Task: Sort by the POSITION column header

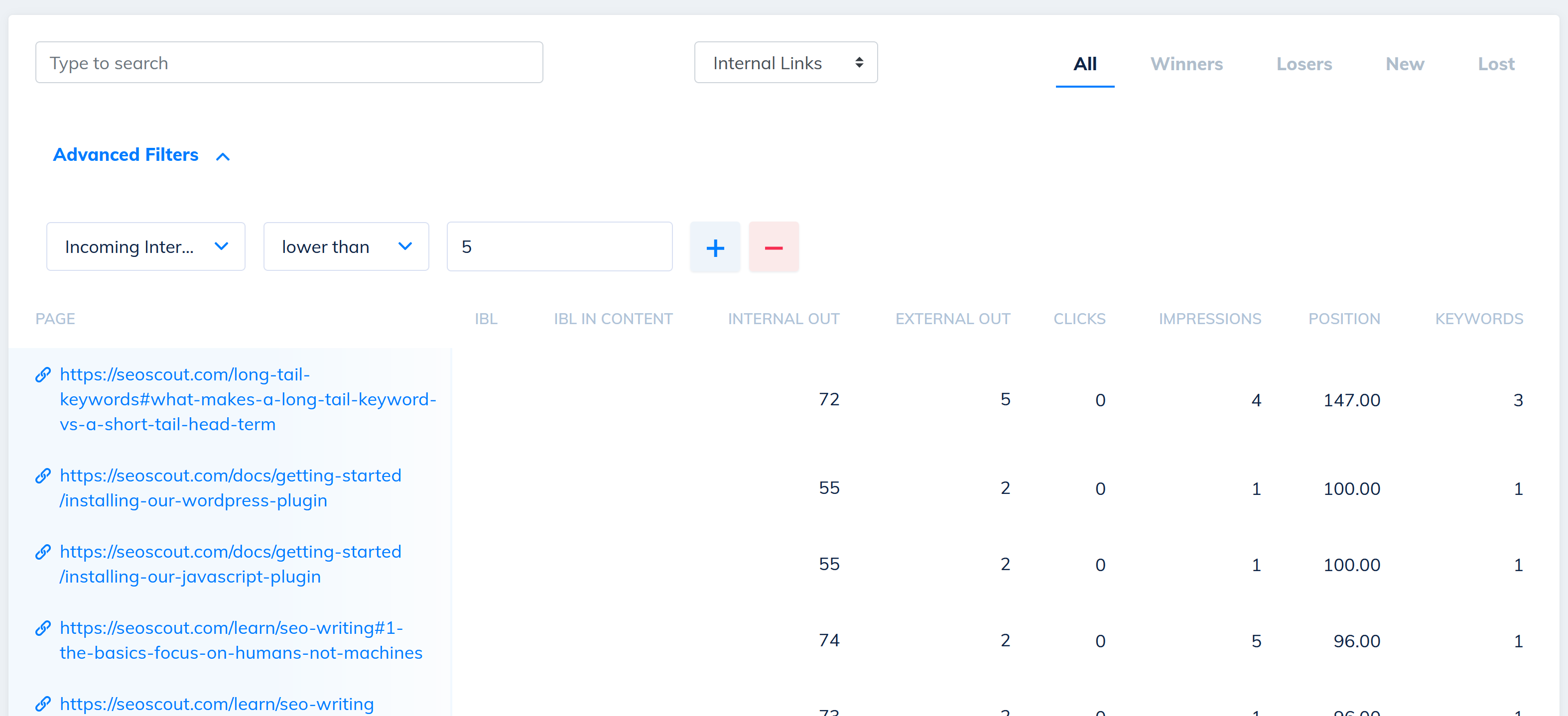Action: pyautogui.click(x=1344, y=319)
